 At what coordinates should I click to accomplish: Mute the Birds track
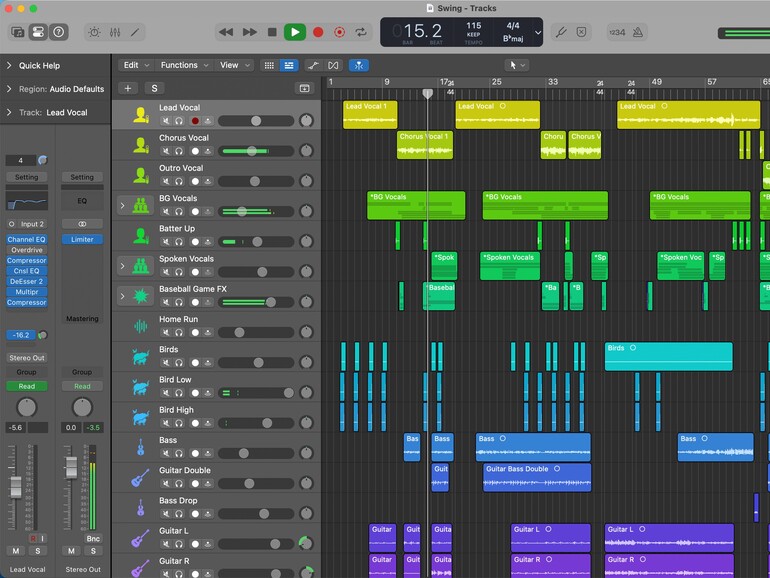tap(166, 363)
